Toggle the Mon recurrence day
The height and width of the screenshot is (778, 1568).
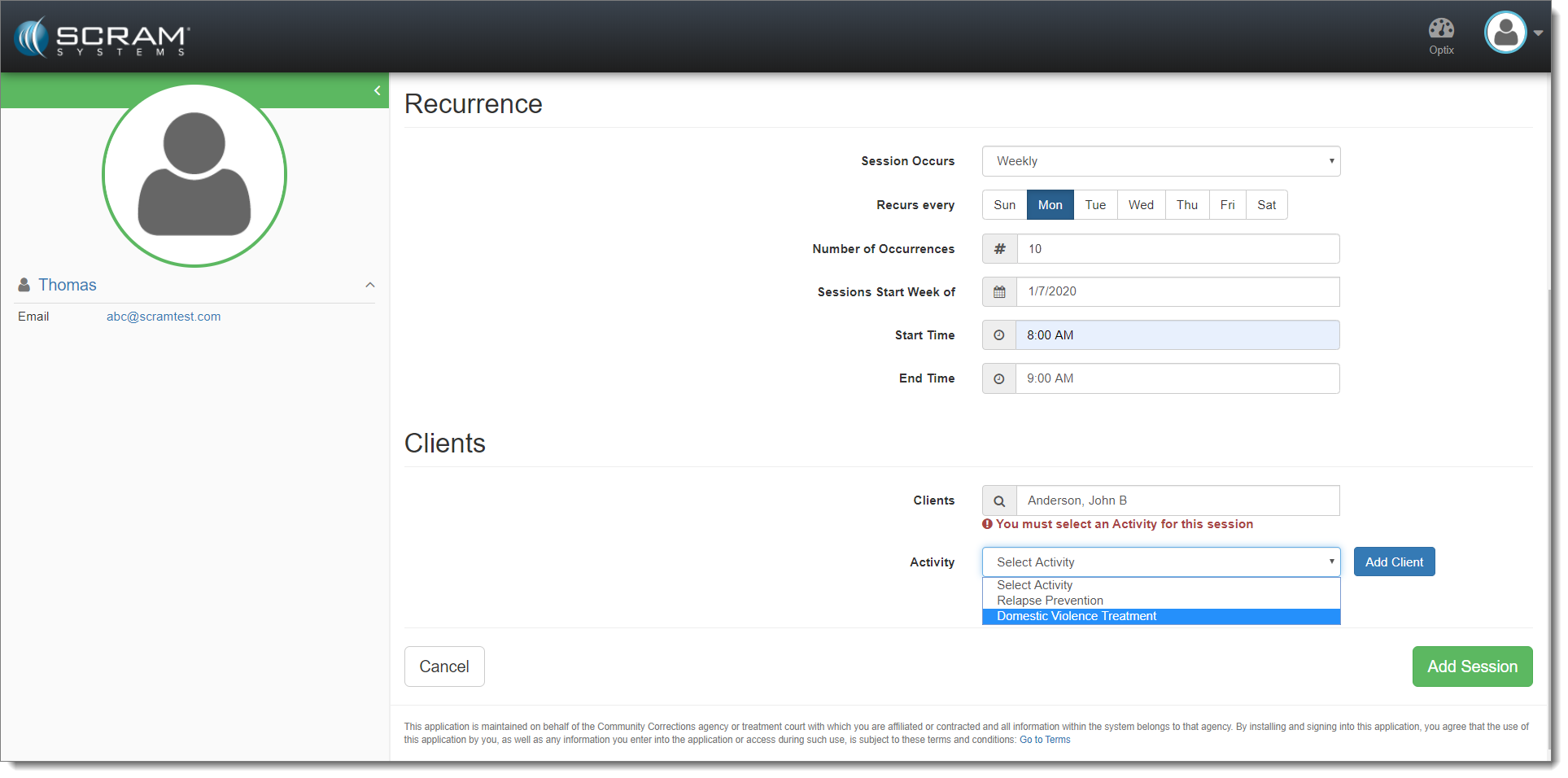pos(1050,205)
